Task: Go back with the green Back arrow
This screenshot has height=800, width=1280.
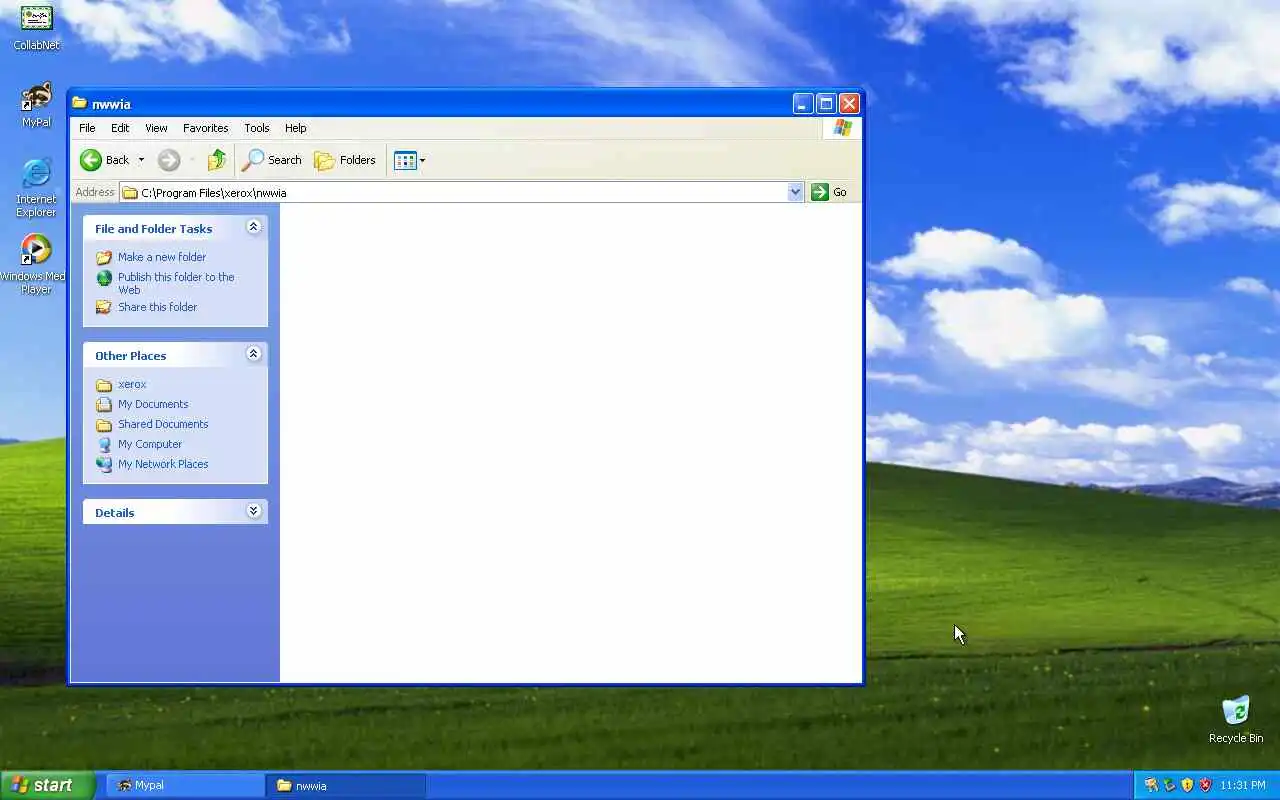Action: (105, 160)
